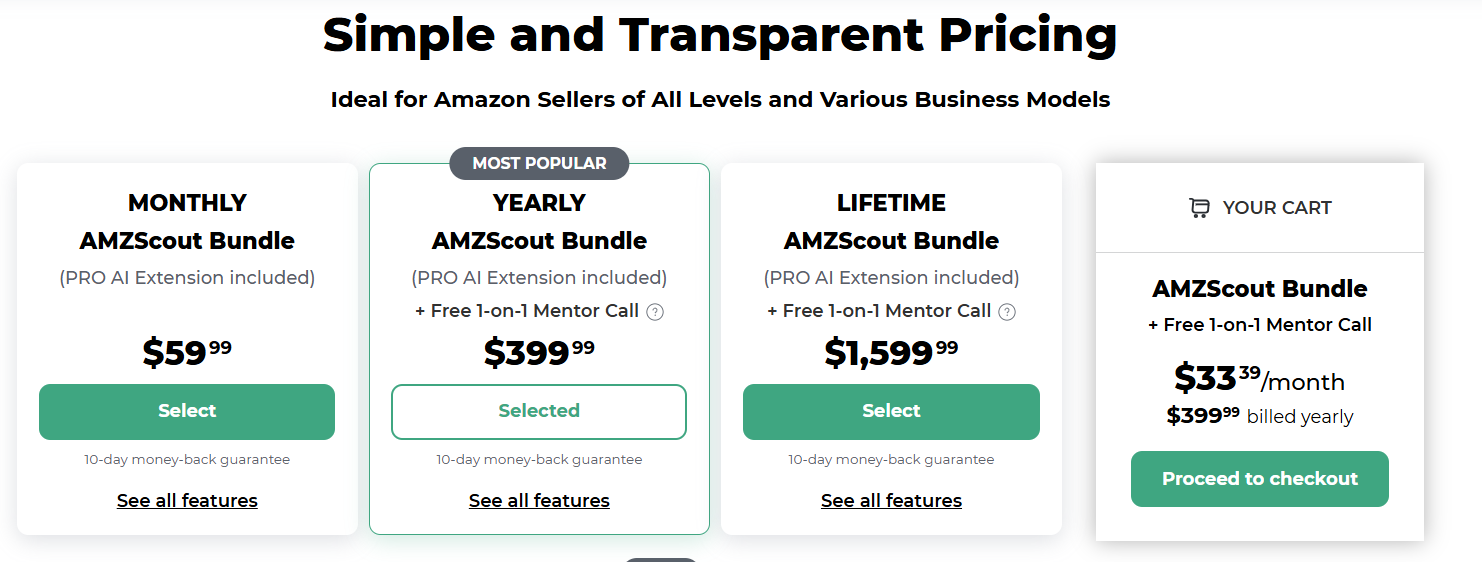
Task: Click the Simple and Transparent Pricing title
Action: [720, 35]
